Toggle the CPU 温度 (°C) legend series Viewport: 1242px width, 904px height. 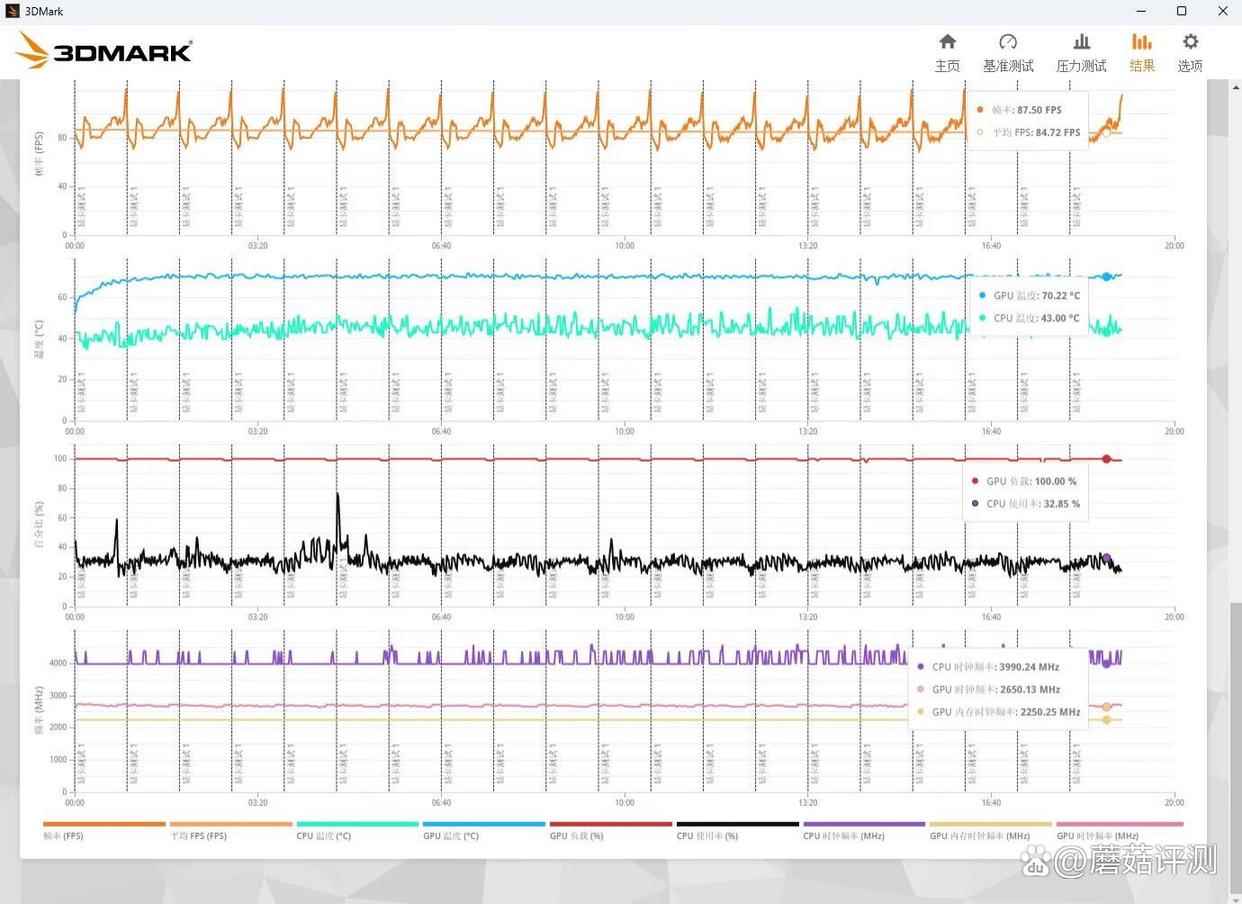point(358,830)
